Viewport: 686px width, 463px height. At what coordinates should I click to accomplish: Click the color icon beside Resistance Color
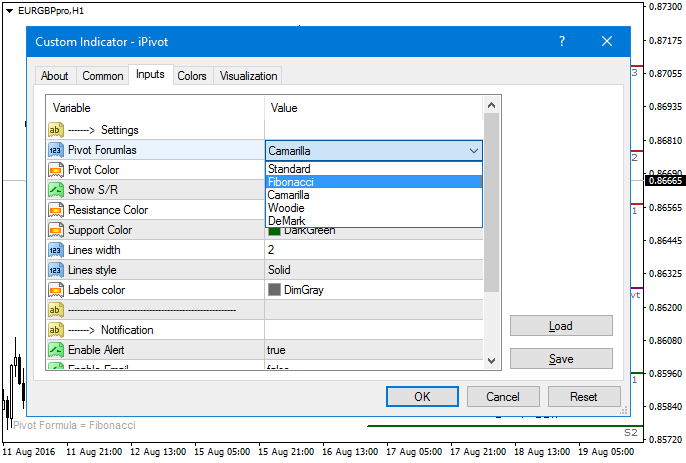56,210
